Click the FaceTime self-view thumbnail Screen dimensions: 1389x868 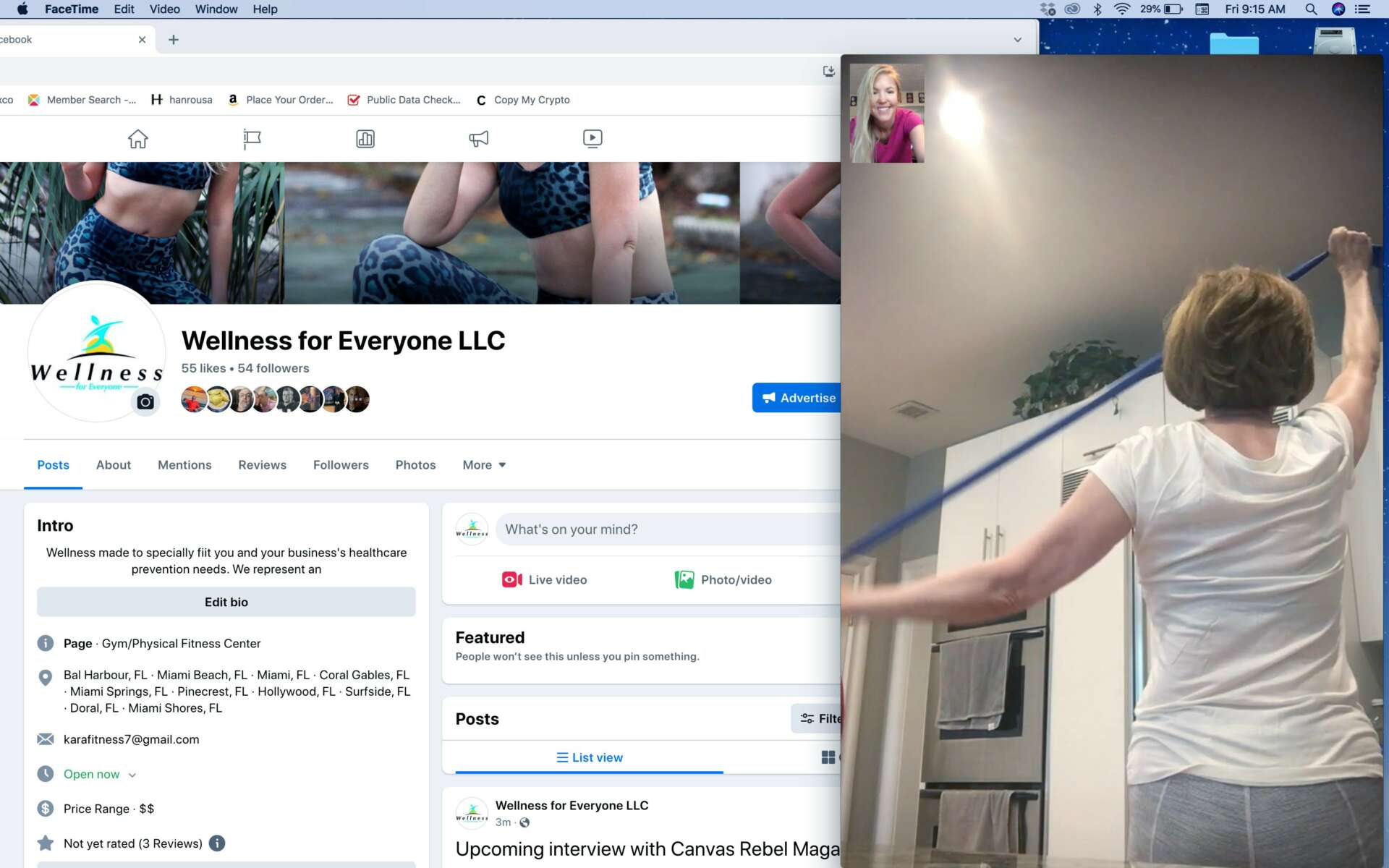click(887, 114)
